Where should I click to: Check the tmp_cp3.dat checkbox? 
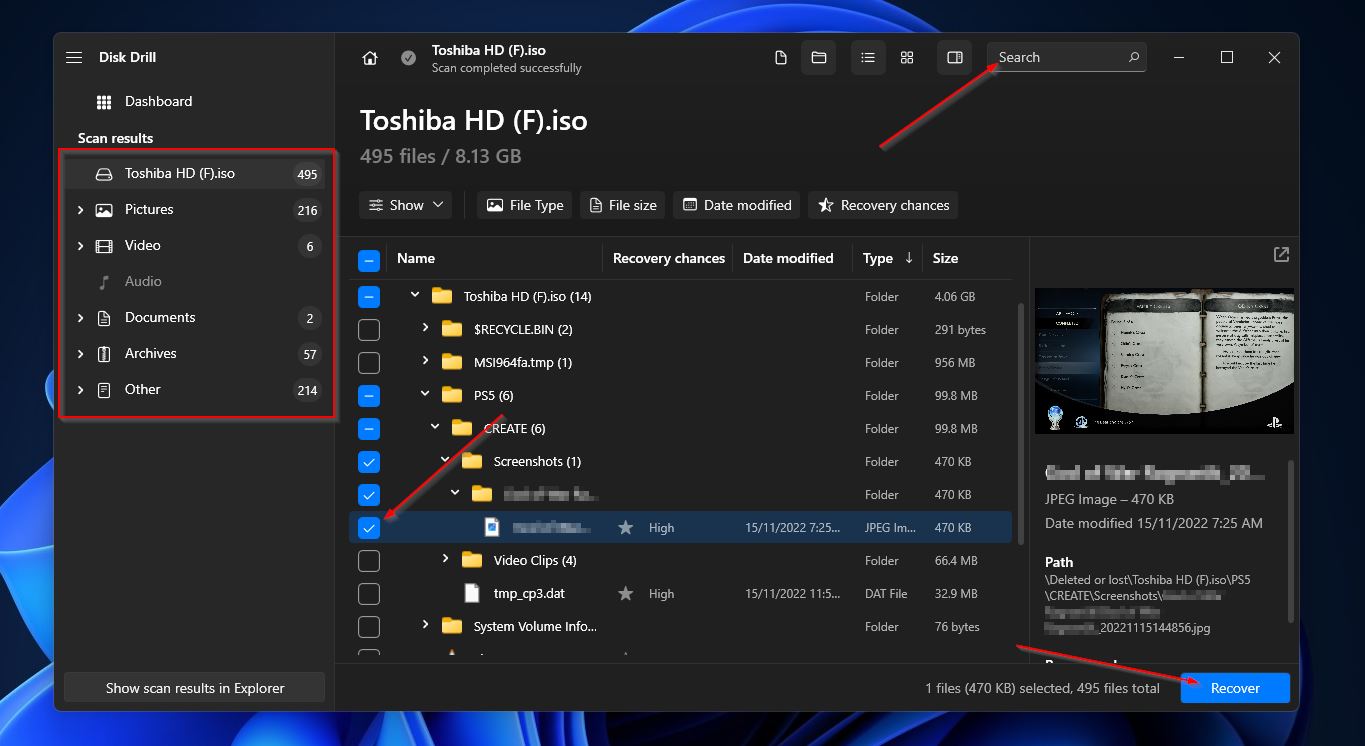pyautogui.click(x=369, y=594)
